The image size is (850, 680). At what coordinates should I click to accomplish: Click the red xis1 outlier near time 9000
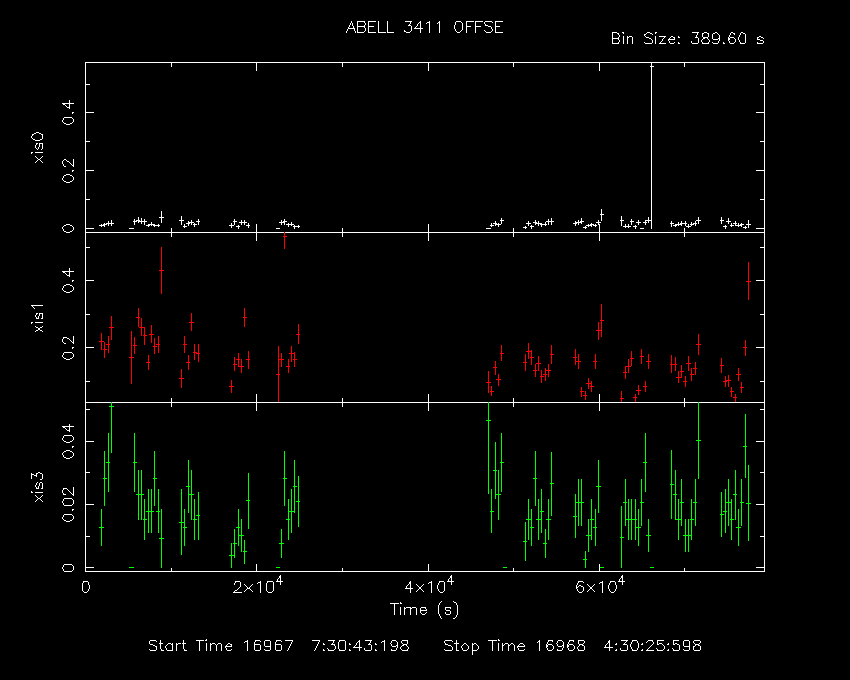(161, 270)
